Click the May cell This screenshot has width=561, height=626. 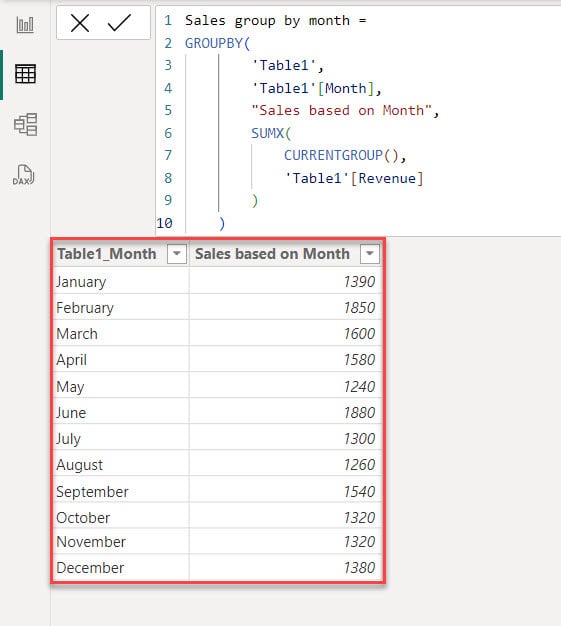coord(121,386)
